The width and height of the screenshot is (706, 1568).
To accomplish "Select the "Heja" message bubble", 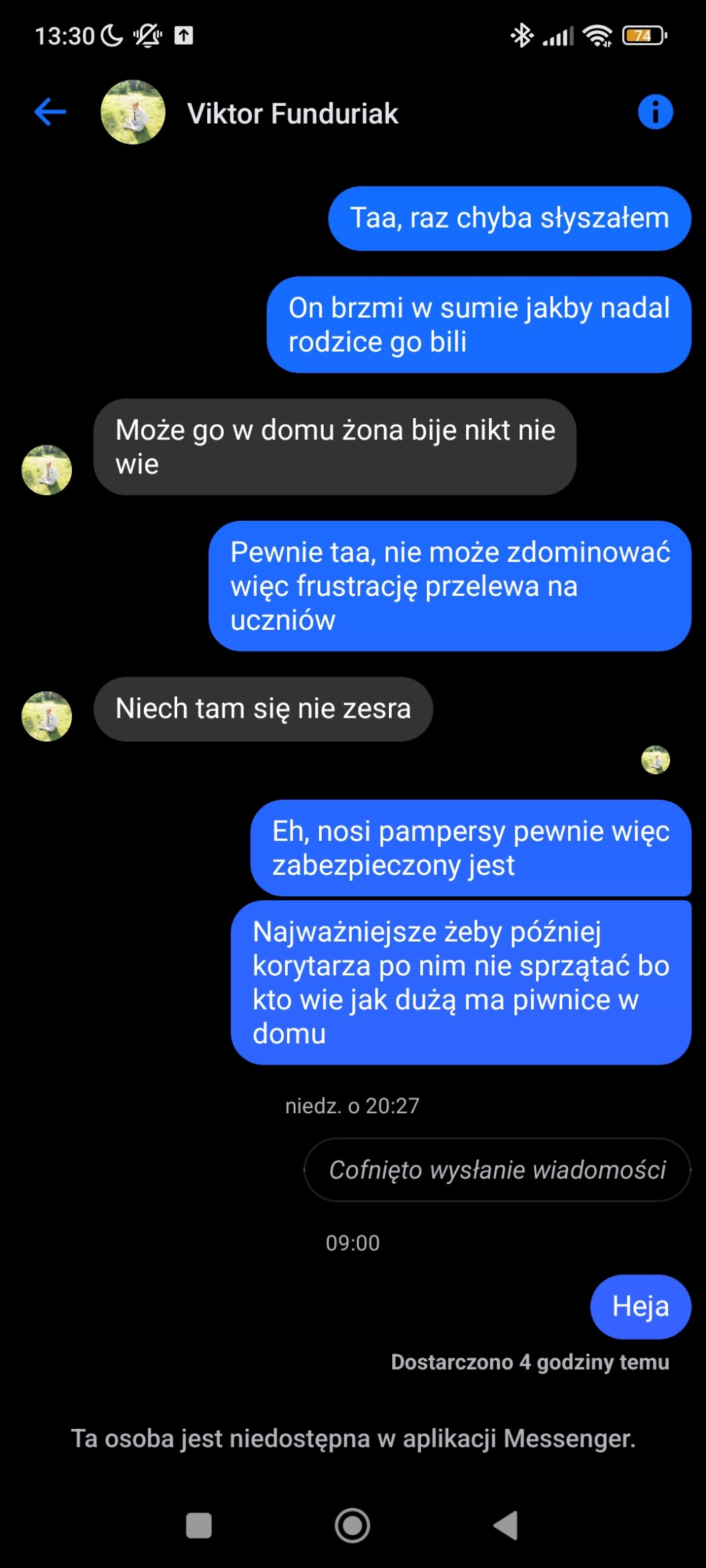I will pyautogui.click(x=641, y=1306).
